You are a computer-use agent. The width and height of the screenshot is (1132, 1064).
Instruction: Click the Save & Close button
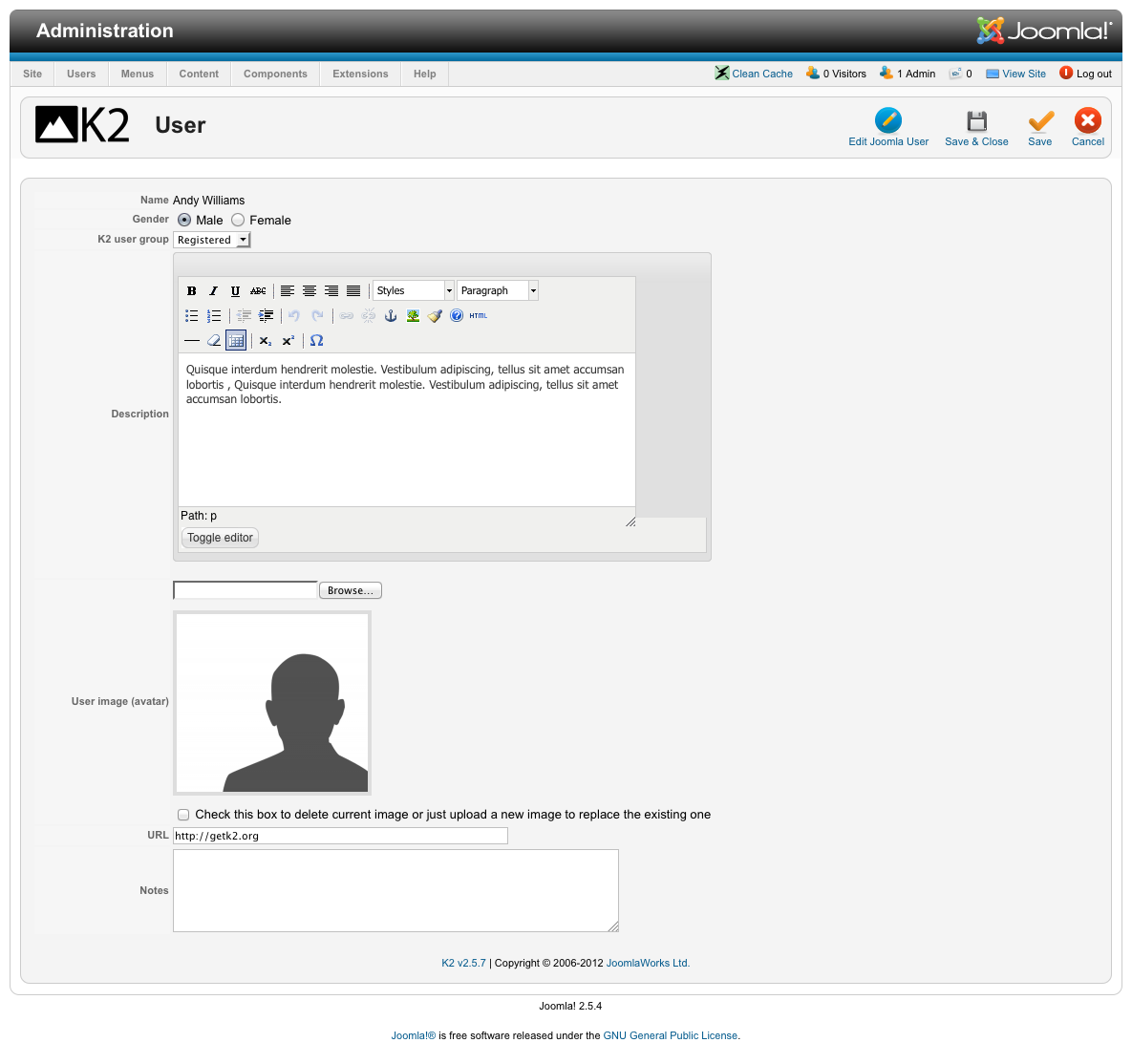tap(976, 128)
